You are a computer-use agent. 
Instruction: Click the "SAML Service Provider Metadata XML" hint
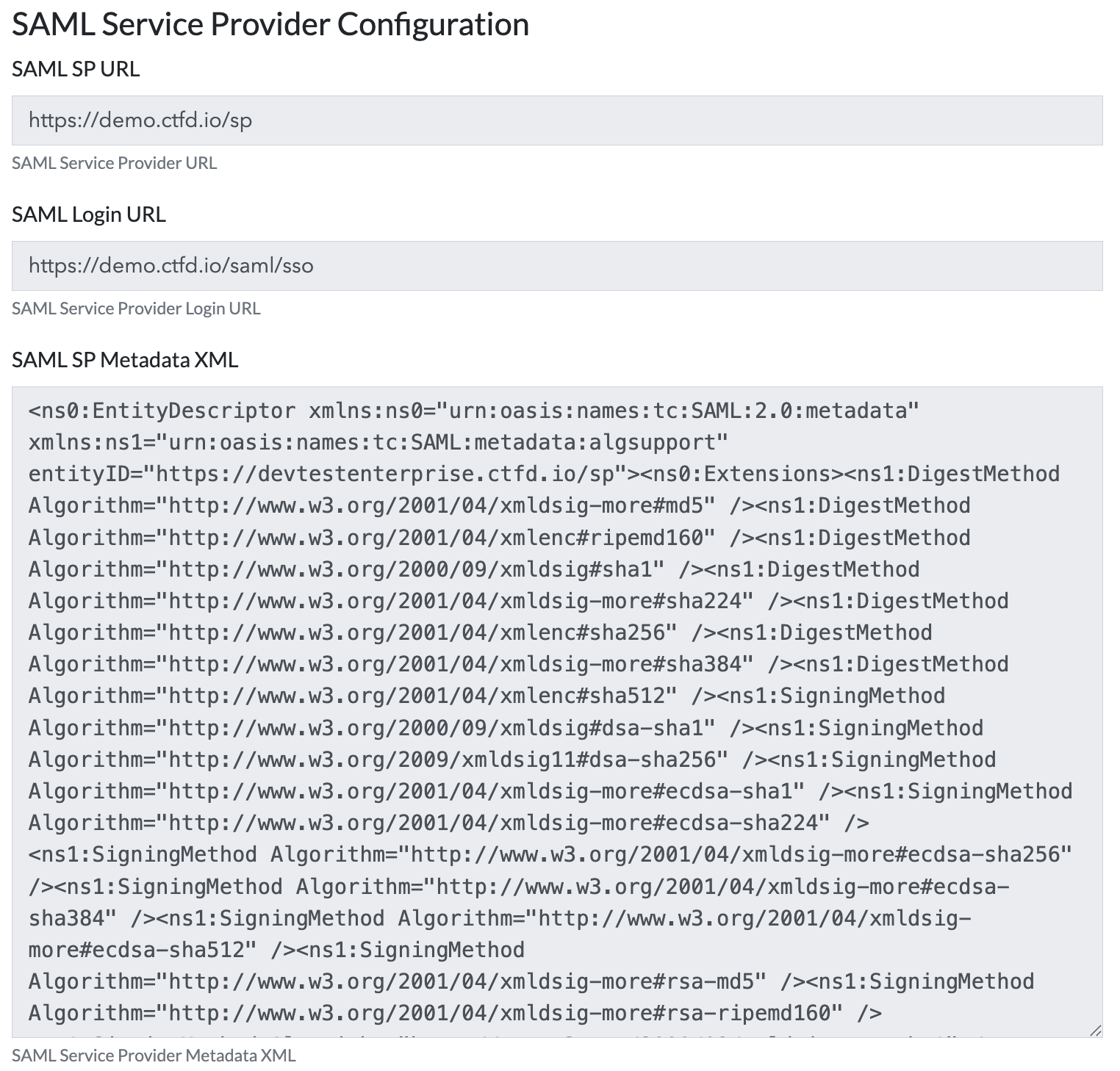point(154,1056)
